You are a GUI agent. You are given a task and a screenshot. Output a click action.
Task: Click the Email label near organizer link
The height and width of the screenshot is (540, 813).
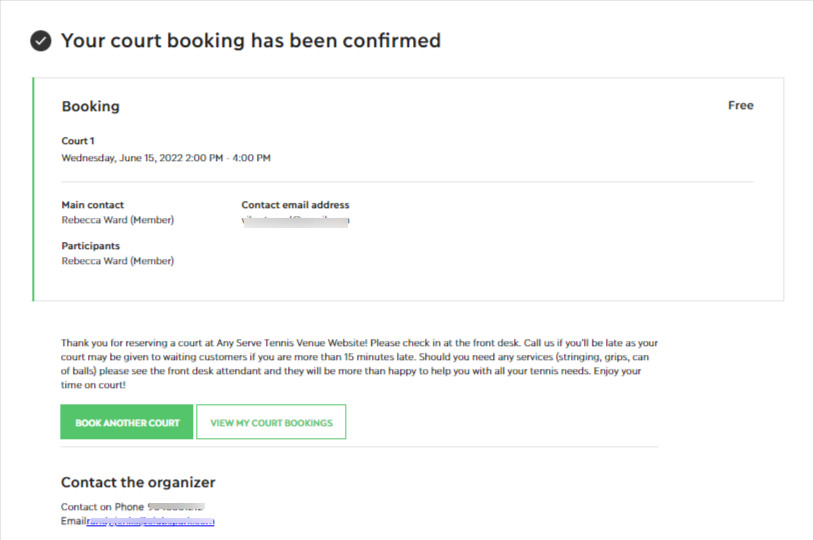[74, 521]
